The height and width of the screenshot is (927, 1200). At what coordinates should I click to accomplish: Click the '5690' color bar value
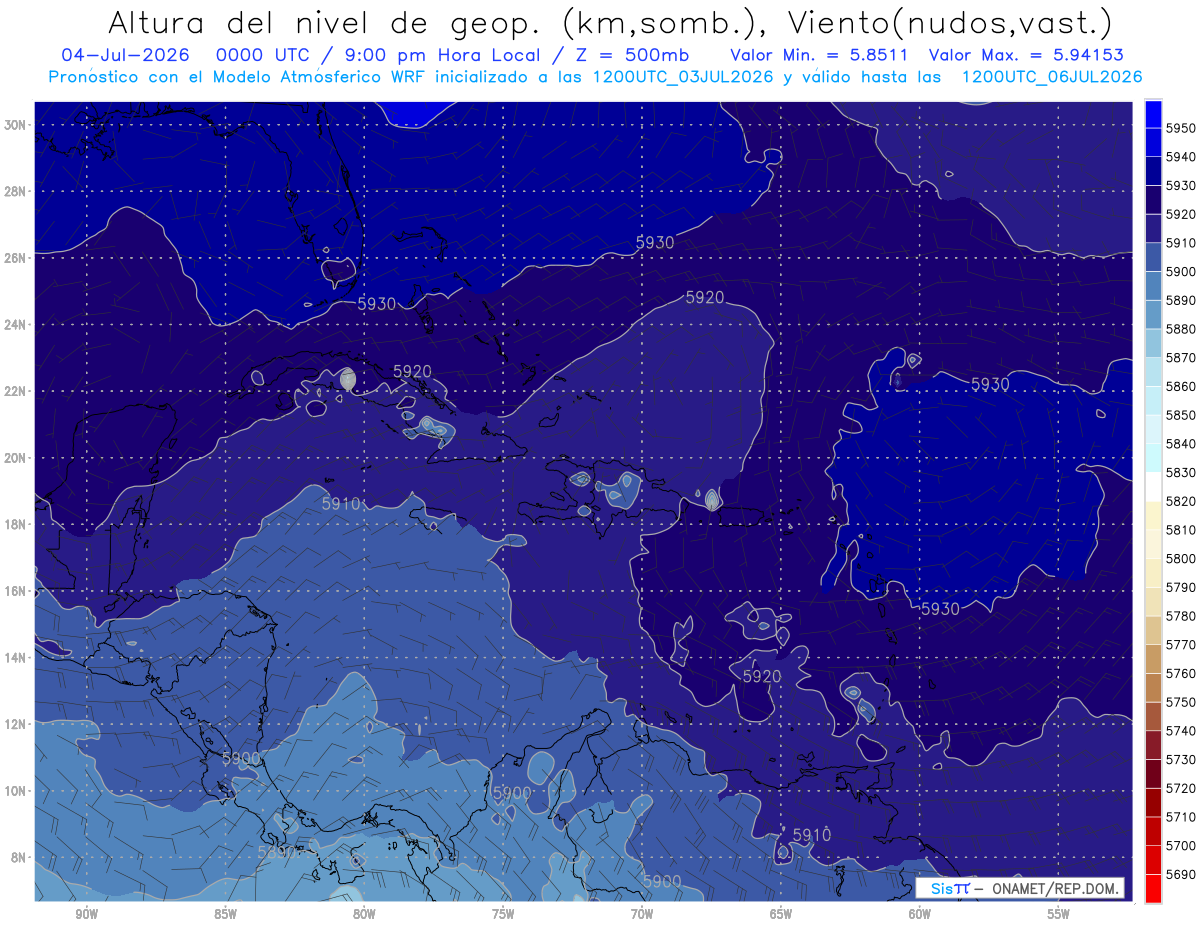(x=1181, y=874)
